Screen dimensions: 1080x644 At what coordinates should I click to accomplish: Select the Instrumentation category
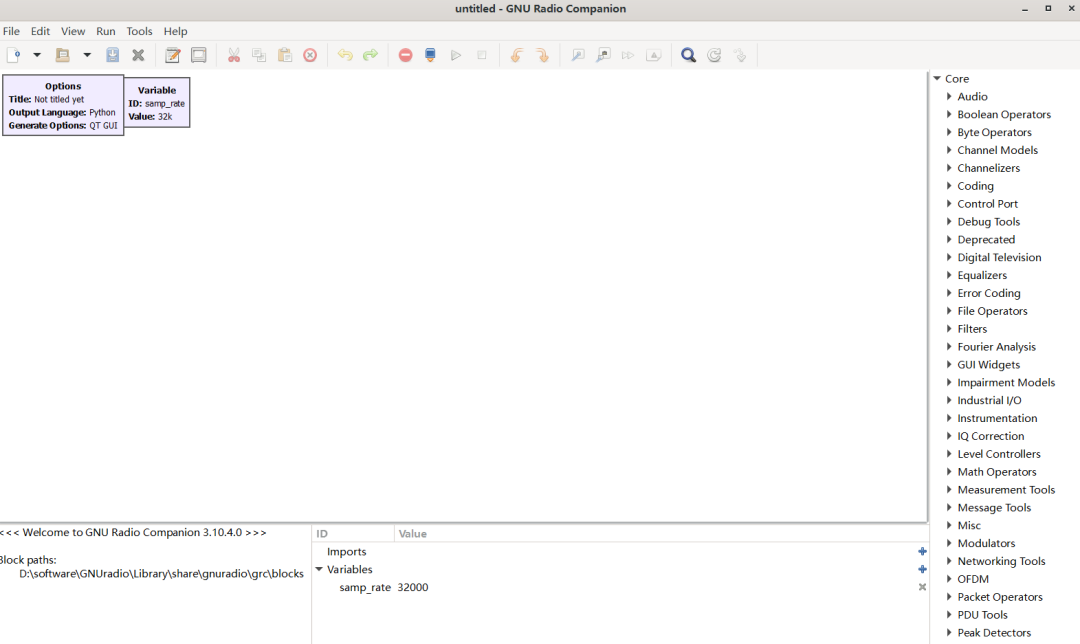point(997,418)
